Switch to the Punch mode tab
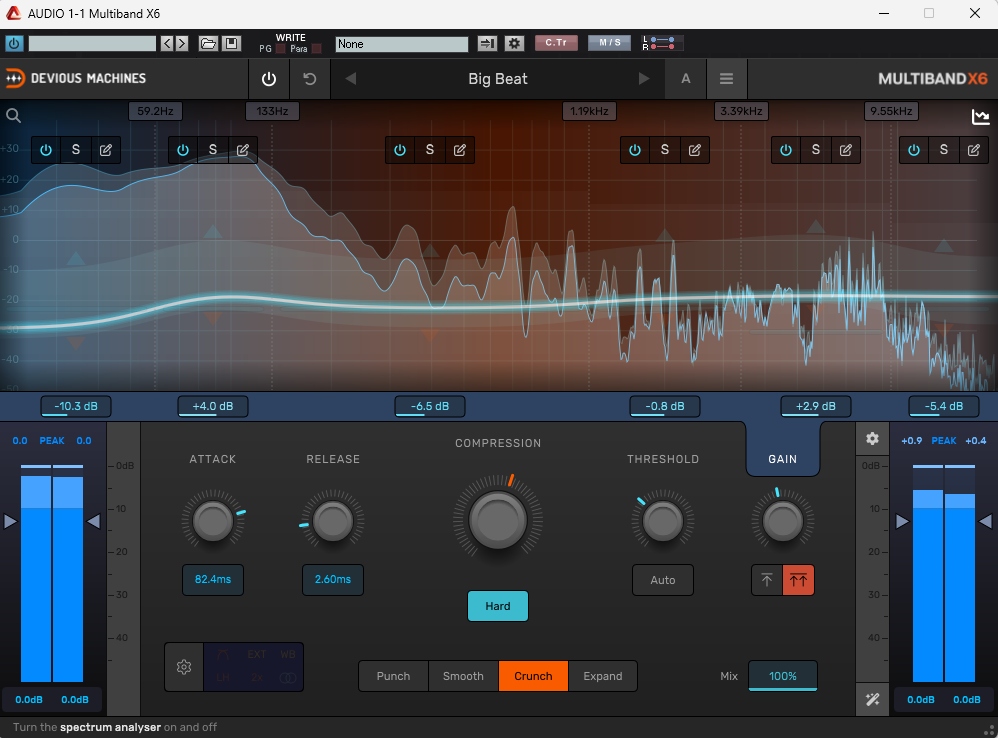 393,676
